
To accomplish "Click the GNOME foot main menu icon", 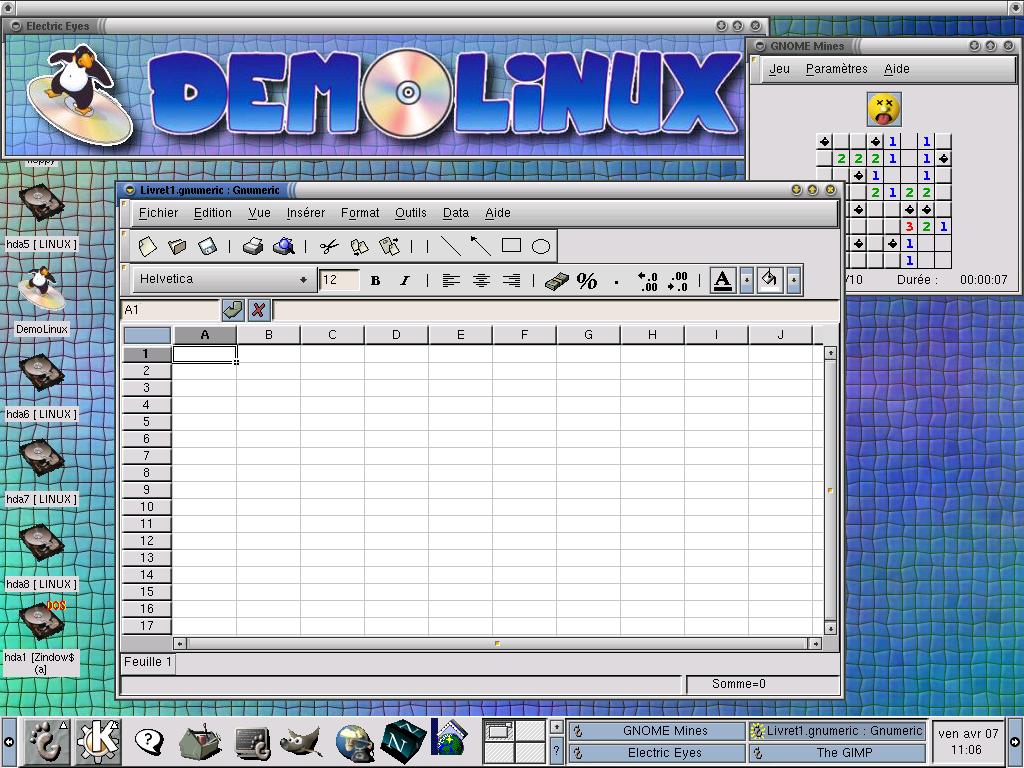I will (x=46, y=742).
